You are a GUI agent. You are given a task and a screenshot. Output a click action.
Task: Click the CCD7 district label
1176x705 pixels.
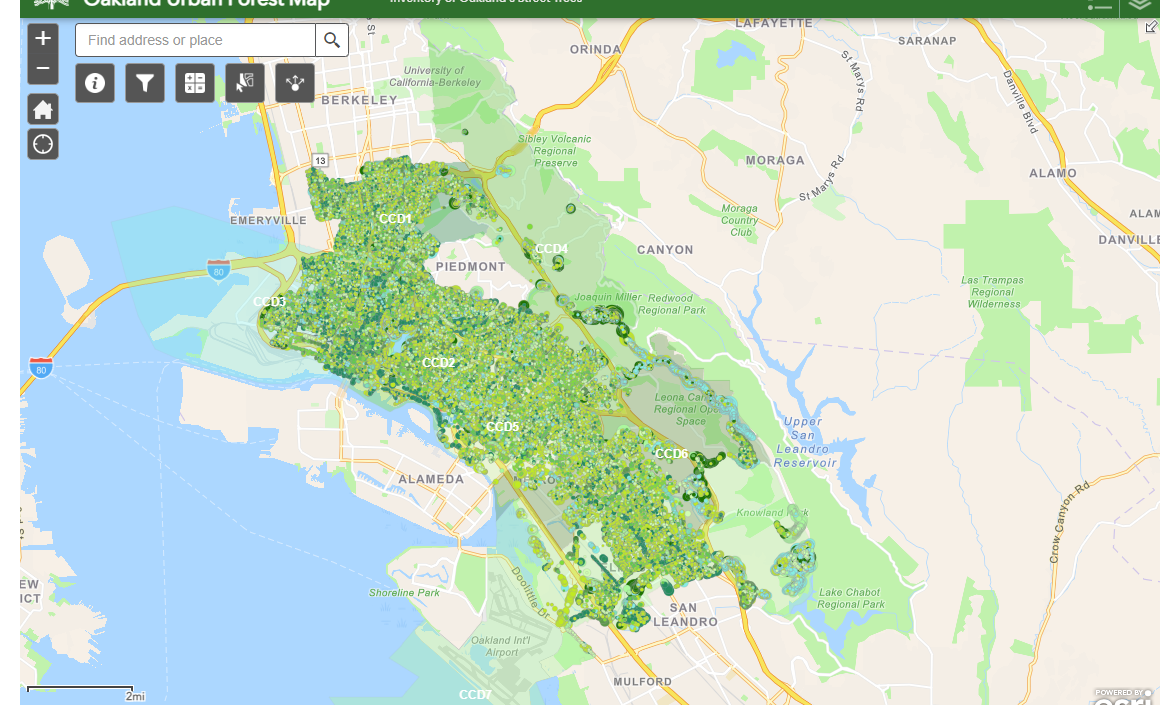click(x=476, y=694)
